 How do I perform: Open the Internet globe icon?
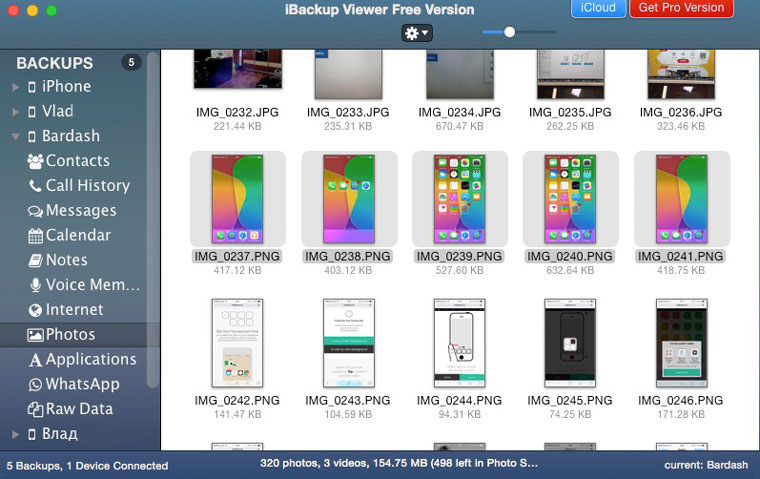tap(35, 310)
